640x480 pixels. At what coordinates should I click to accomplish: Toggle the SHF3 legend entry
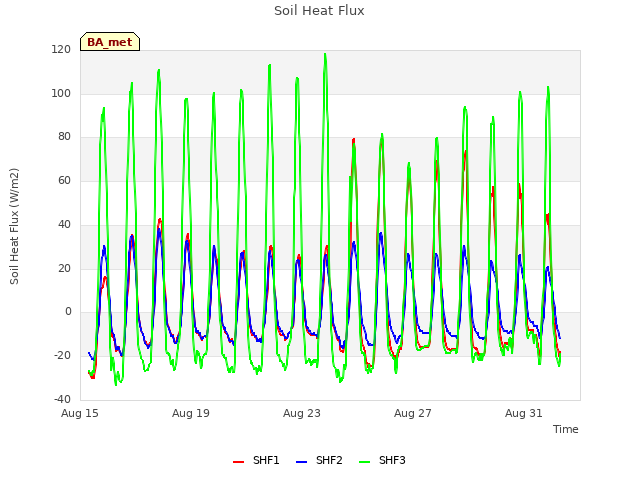(382, 460)
